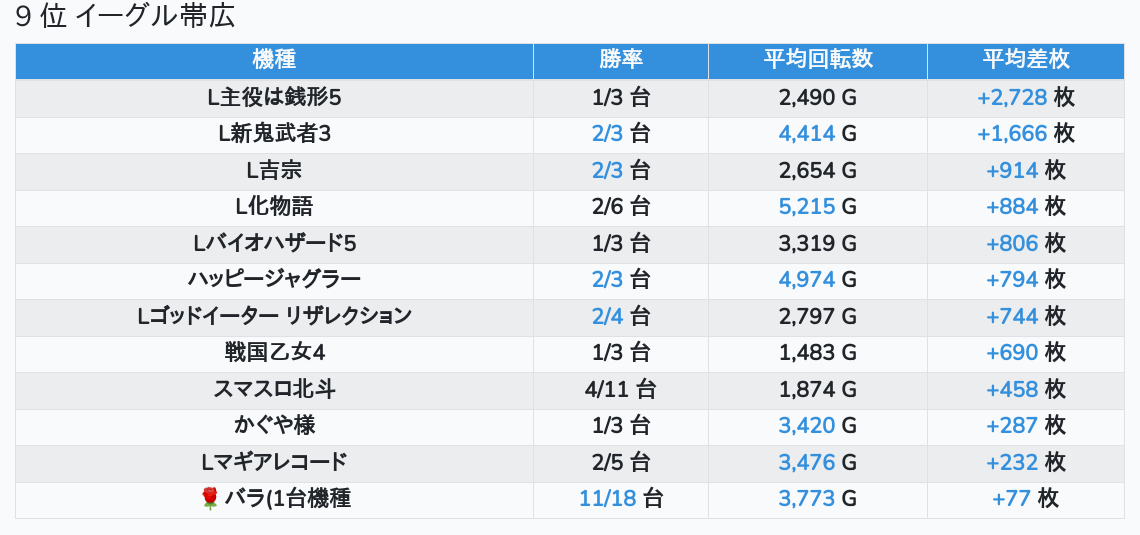Open the ハッピージャグラー row
Viewport: 1140px width, 535px height.
tap(274, 279)
